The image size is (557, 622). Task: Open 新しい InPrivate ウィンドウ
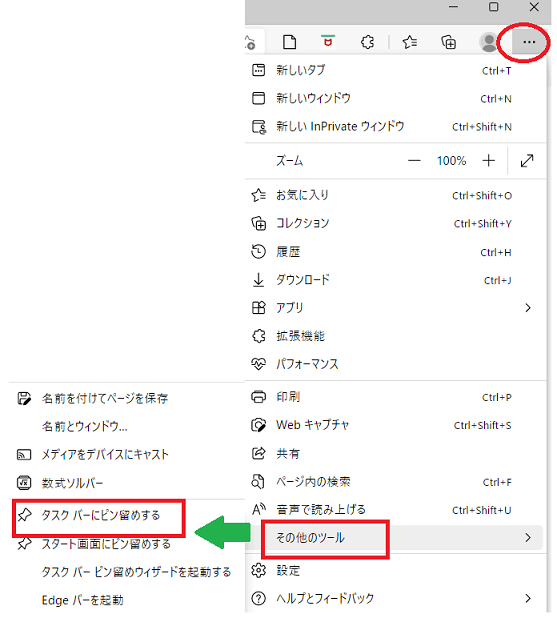click(395, 127)
